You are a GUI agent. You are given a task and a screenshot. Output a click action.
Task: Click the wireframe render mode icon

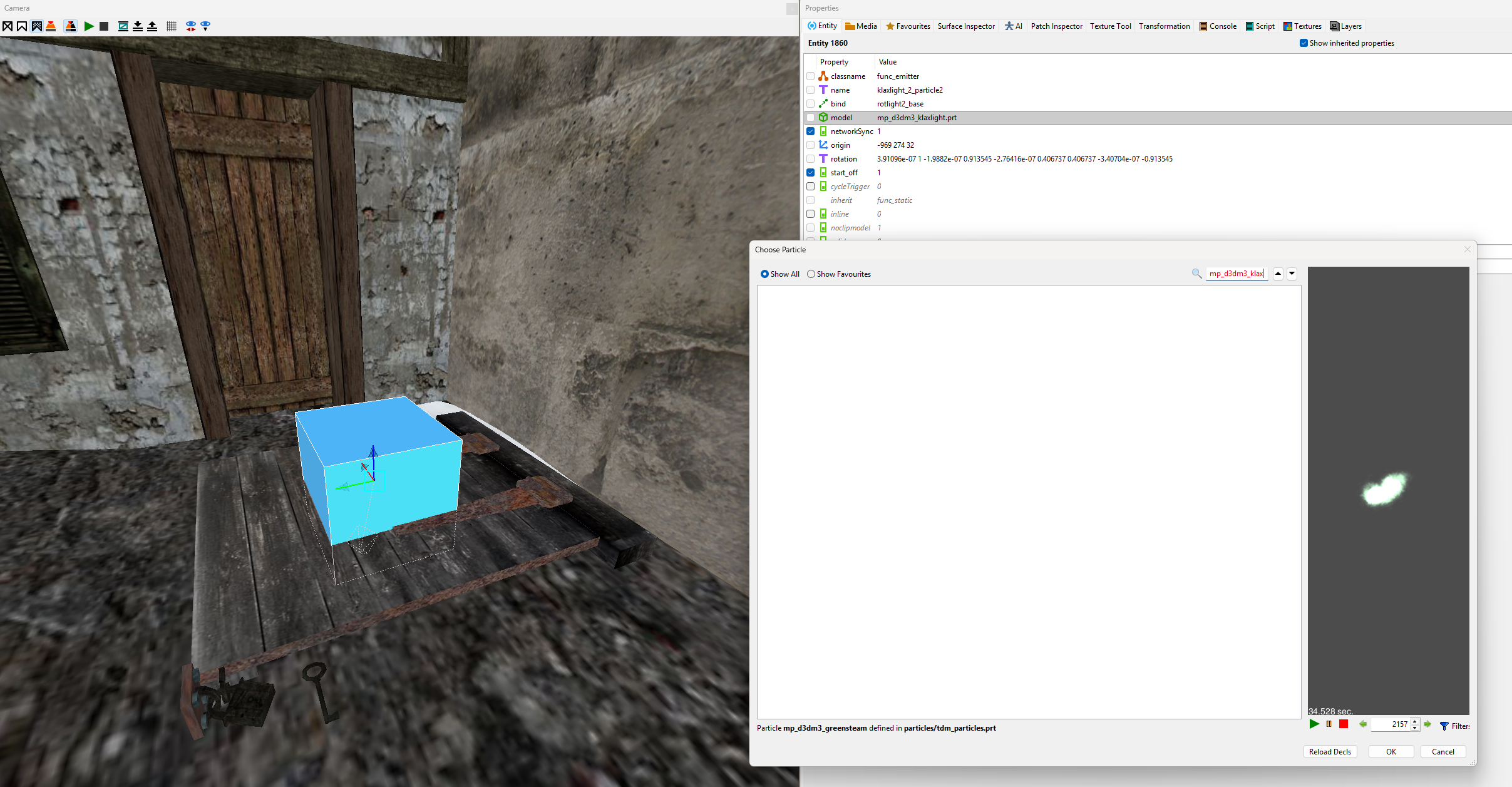8,26
